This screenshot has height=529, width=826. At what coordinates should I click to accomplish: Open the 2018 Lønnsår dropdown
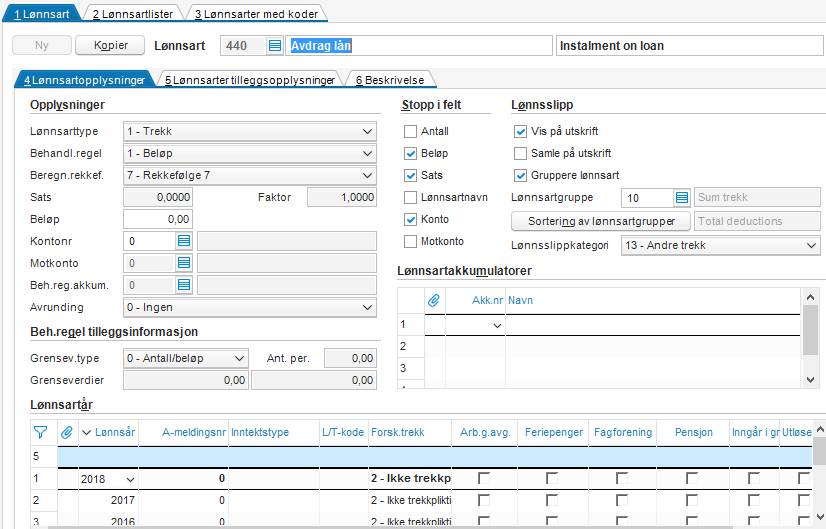130,479
